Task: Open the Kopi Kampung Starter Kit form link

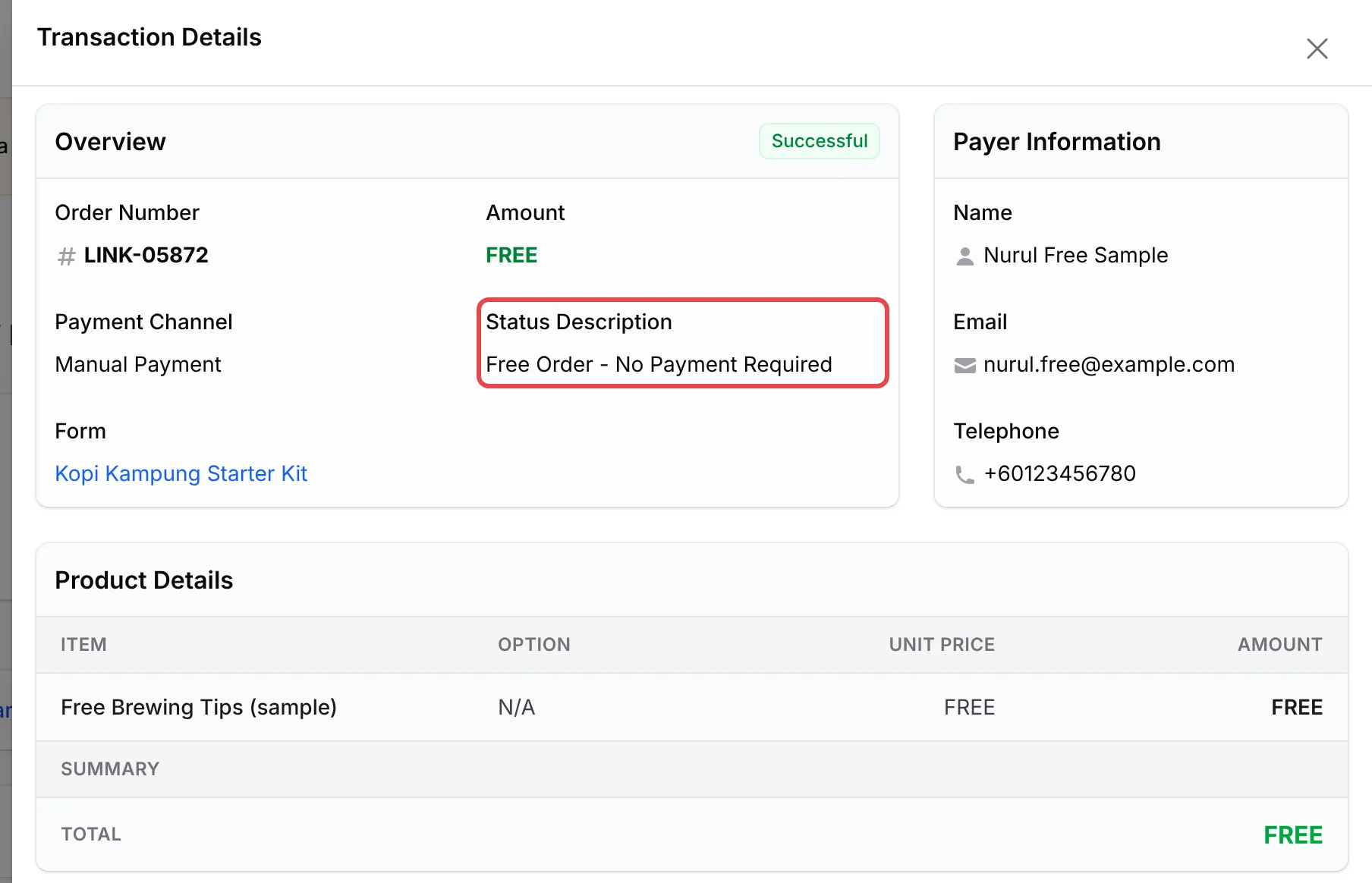Action: coord(181,473)
